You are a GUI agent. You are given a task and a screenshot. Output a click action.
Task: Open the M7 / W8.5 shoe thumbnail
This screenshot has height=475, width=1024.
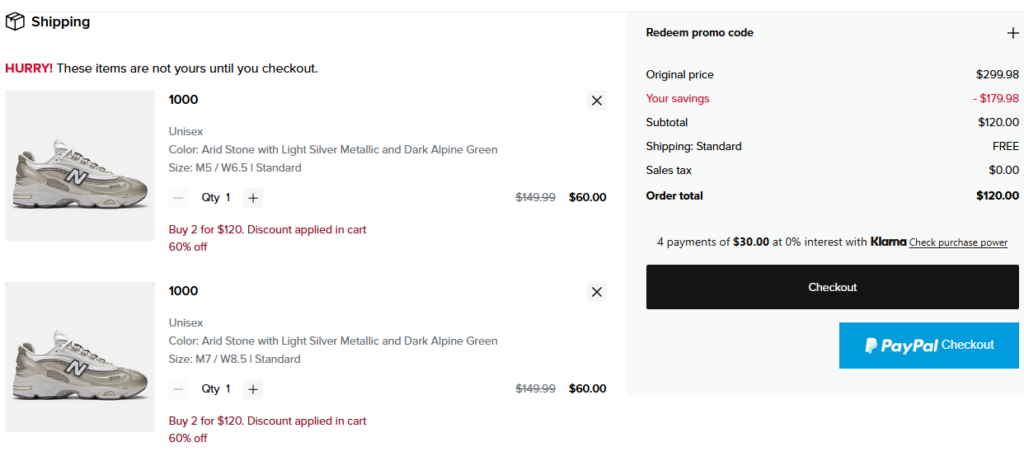click(x=80, y=357)
